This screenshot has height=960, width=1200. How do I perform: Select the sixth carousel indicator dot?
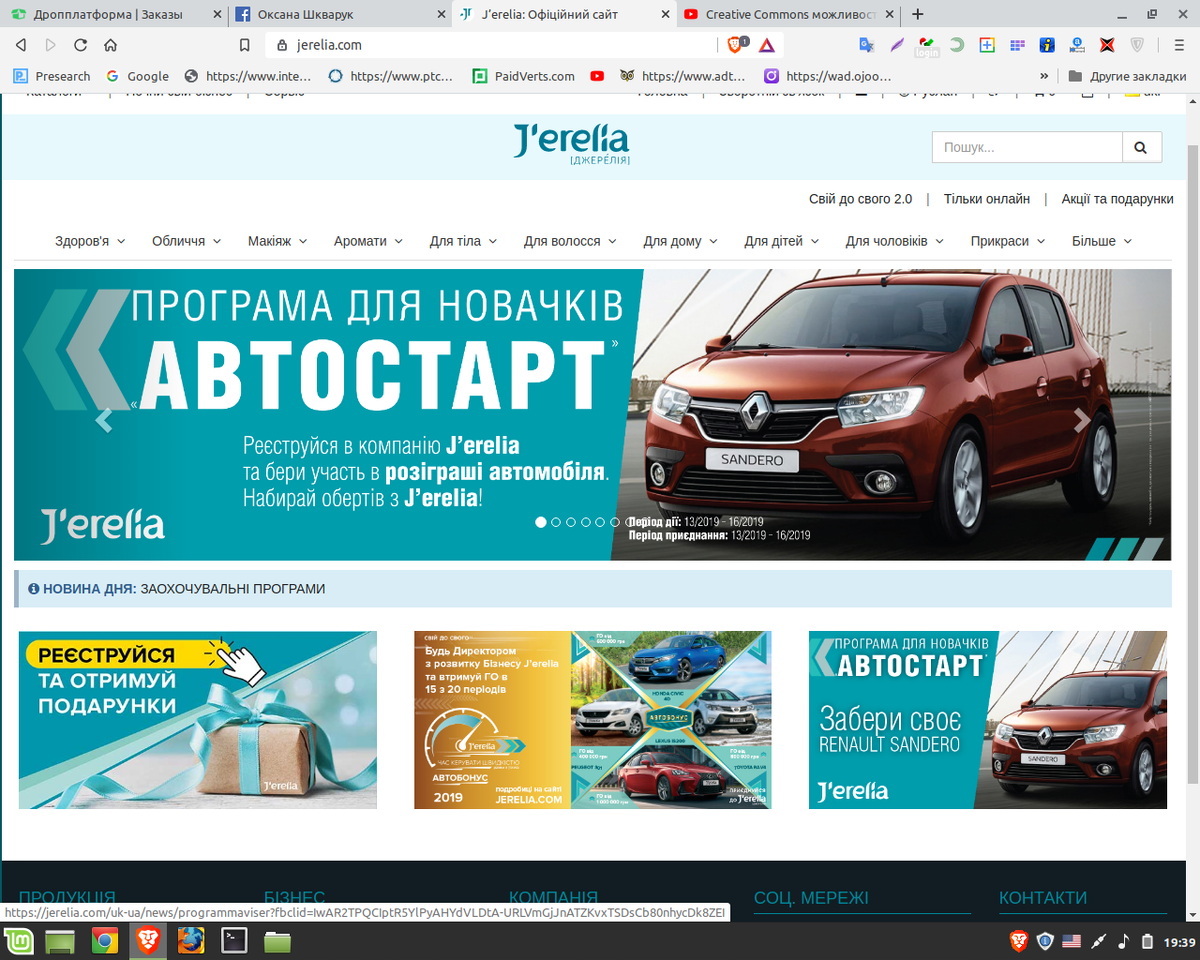[x=615, y=522]
